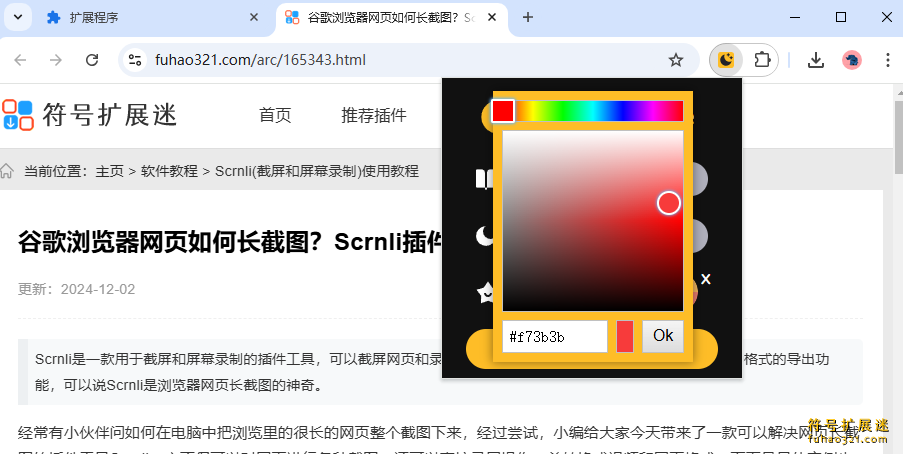View site information icon in address bar
Image resolution: width=903 pixels, height=454 pixels.
(x=135, y=60)
